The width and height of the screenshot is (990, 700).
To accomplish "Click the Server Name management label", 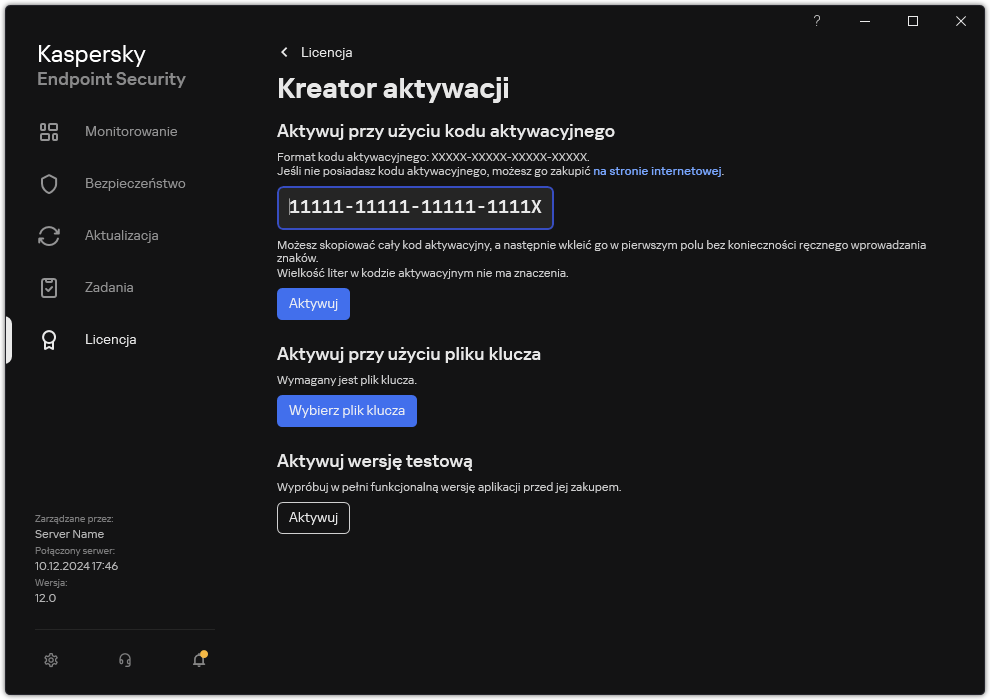I will [x=69, y=534].
